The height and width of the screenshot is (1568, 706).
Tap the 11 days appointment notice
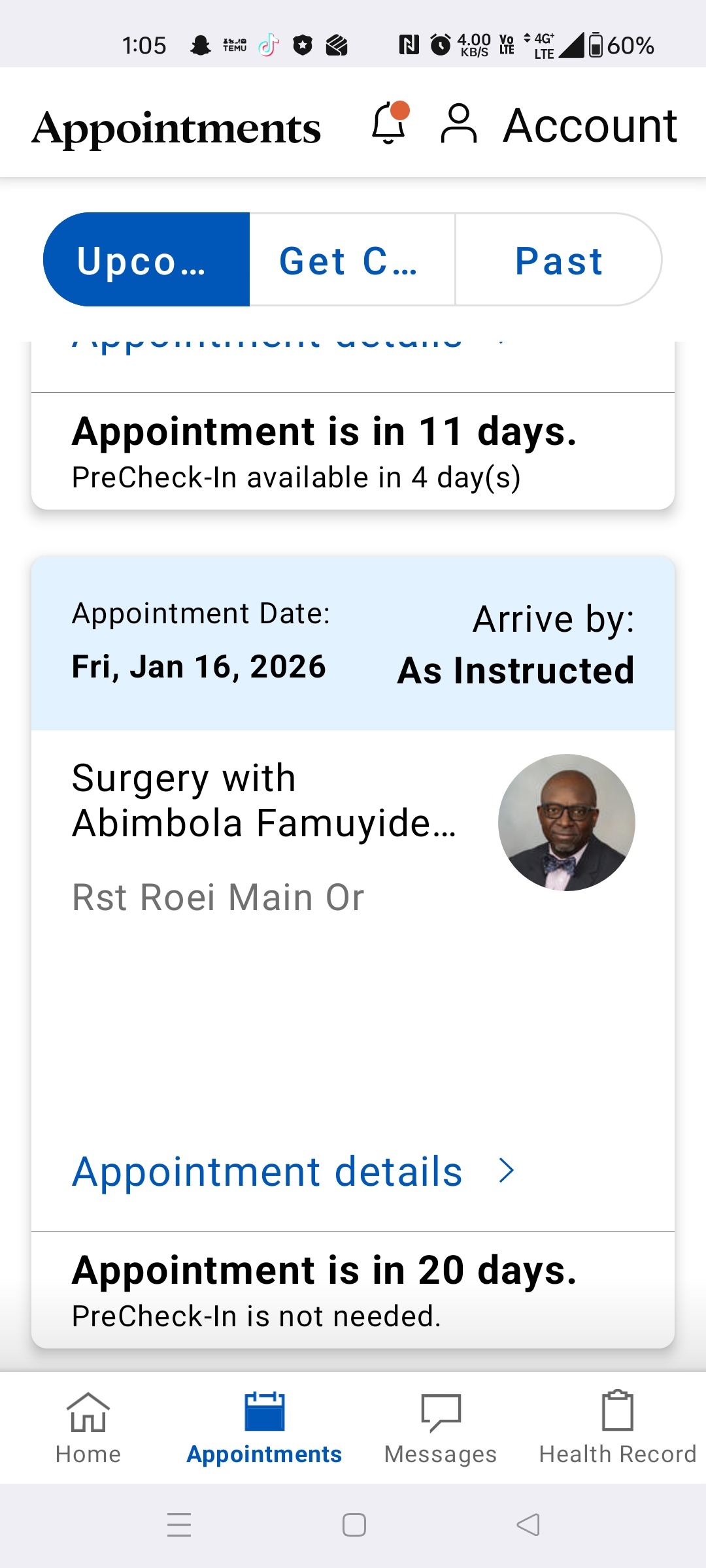click(x=324, y=432)
